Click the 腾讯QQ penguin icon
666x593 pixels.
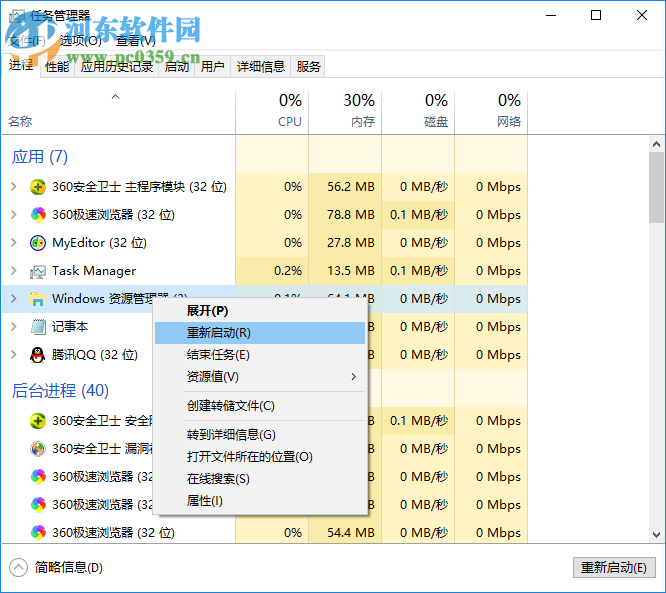pos(38,355)
